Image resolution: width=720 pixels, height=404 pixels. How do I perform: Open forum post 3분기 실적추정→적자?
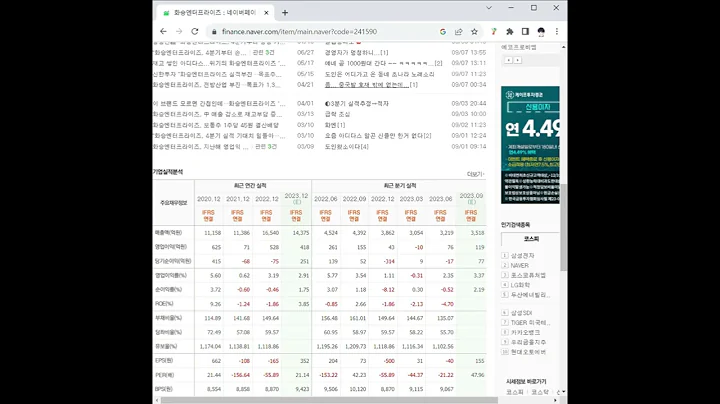point(357,104)
